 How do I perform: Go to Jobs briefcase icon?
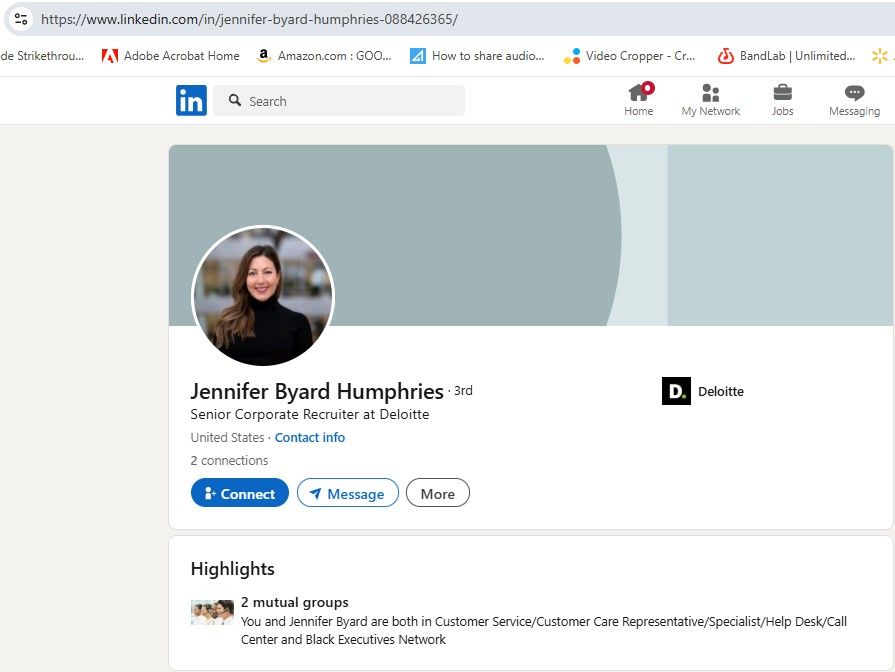coord(782,93)
